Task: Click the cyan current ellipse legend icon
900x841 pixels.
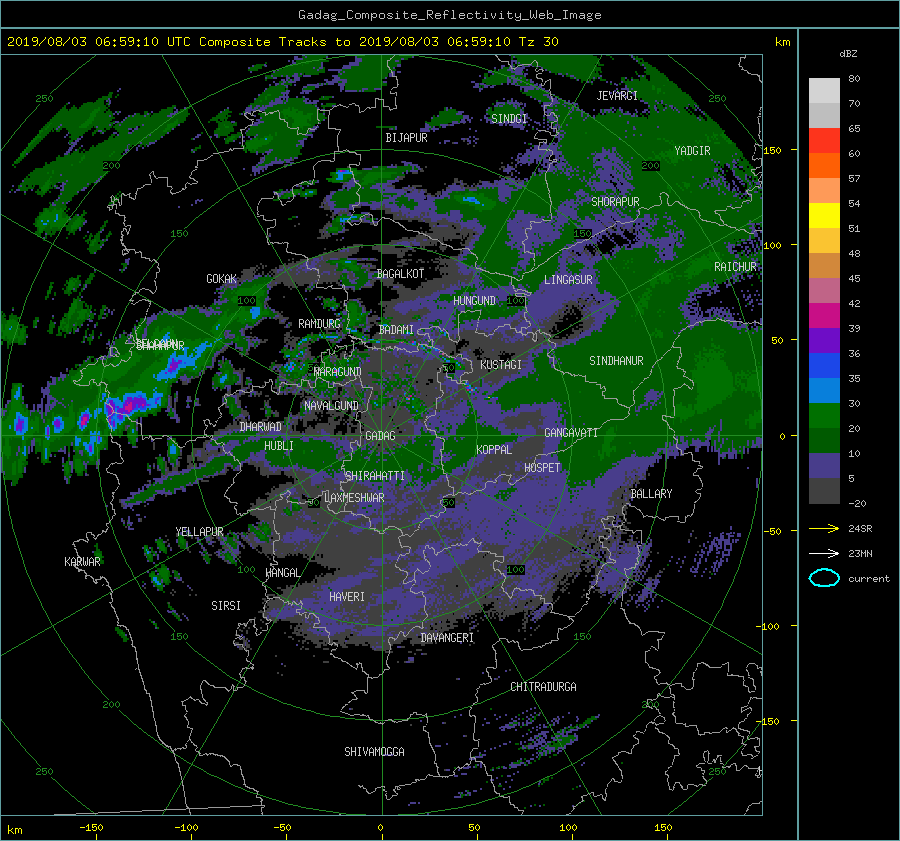Action: [824, 578]
